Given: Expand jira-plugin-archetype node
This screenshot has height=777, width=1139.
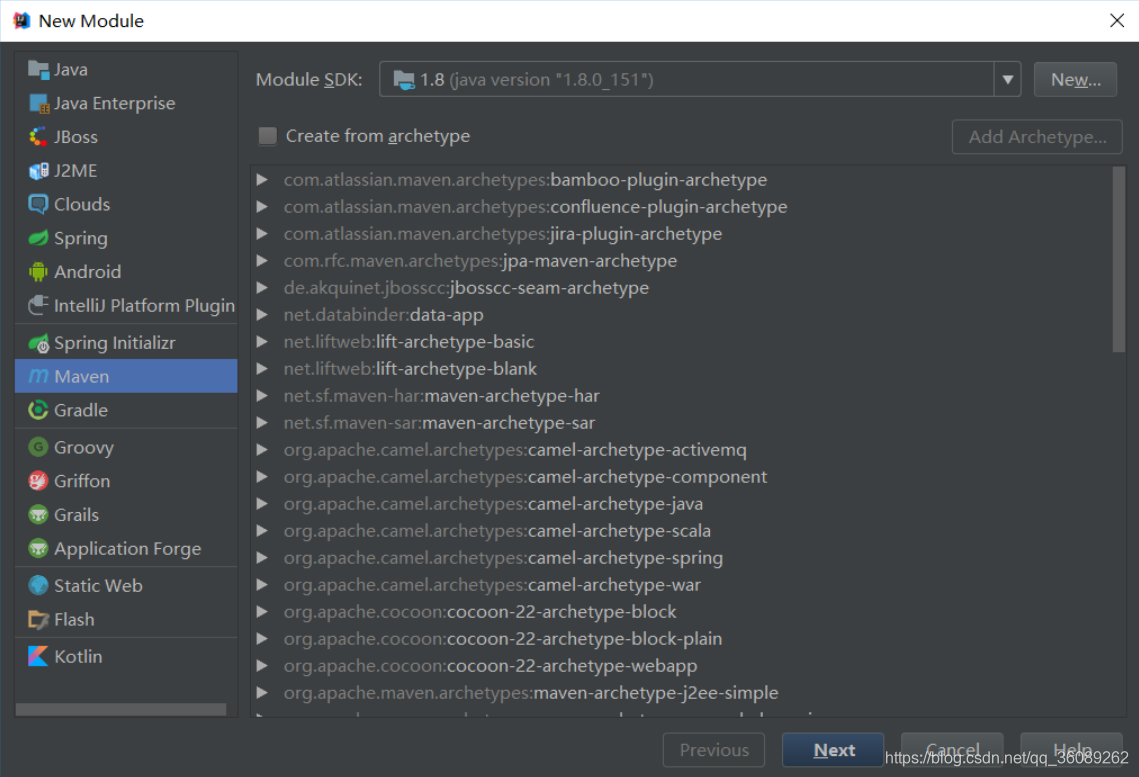Looking at the screenshot, I should (x=262, y=234).
